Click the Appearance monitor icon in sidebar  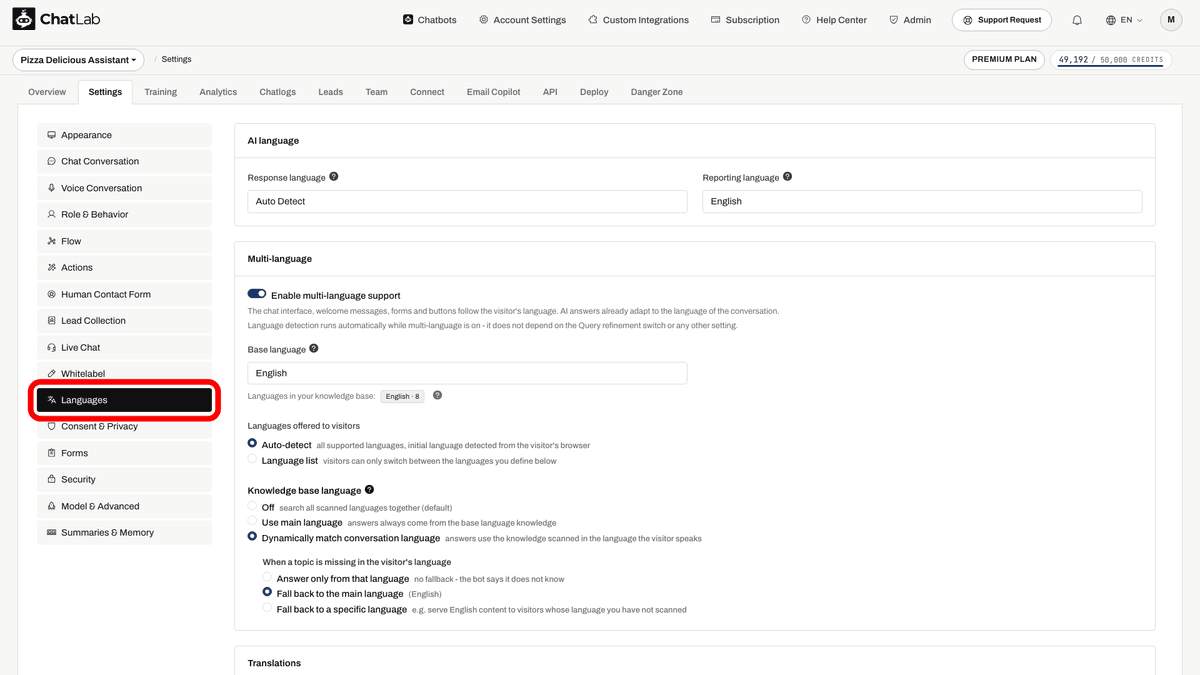click(51, 135)
